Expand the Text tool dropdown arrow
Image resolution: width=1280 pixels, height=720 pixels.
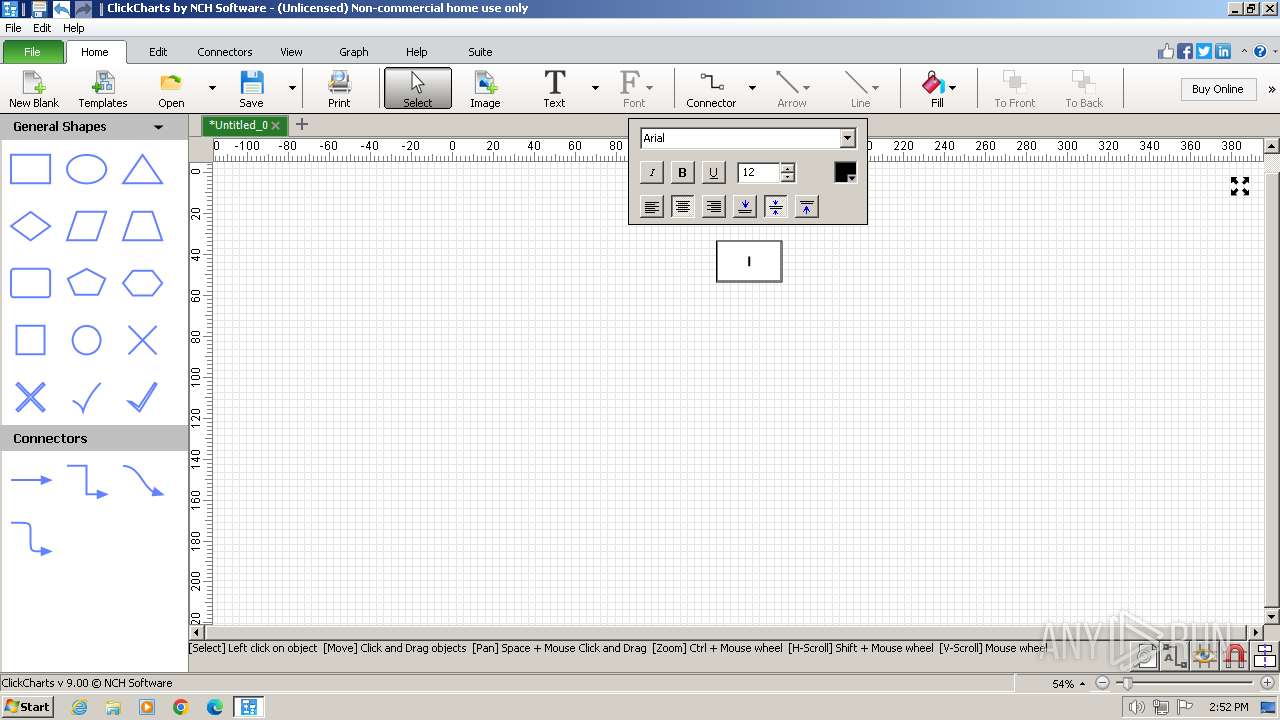[x=595, y=88]
